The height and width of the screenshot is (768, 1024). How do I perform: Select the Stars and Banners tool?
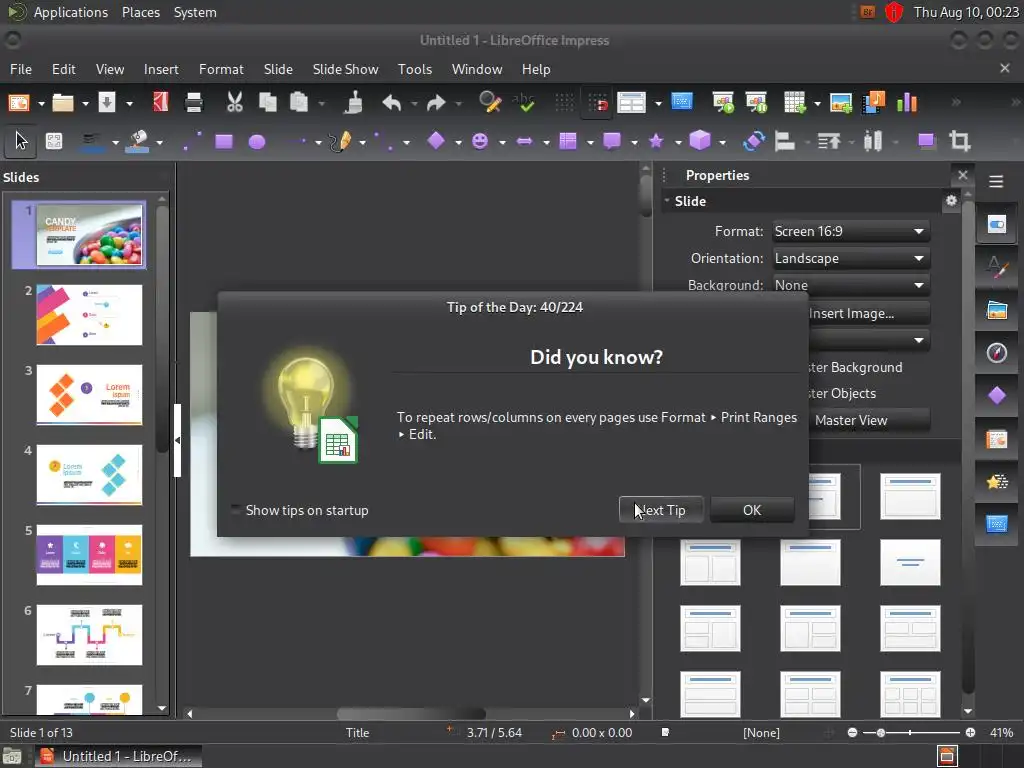[x=656, y=141]
